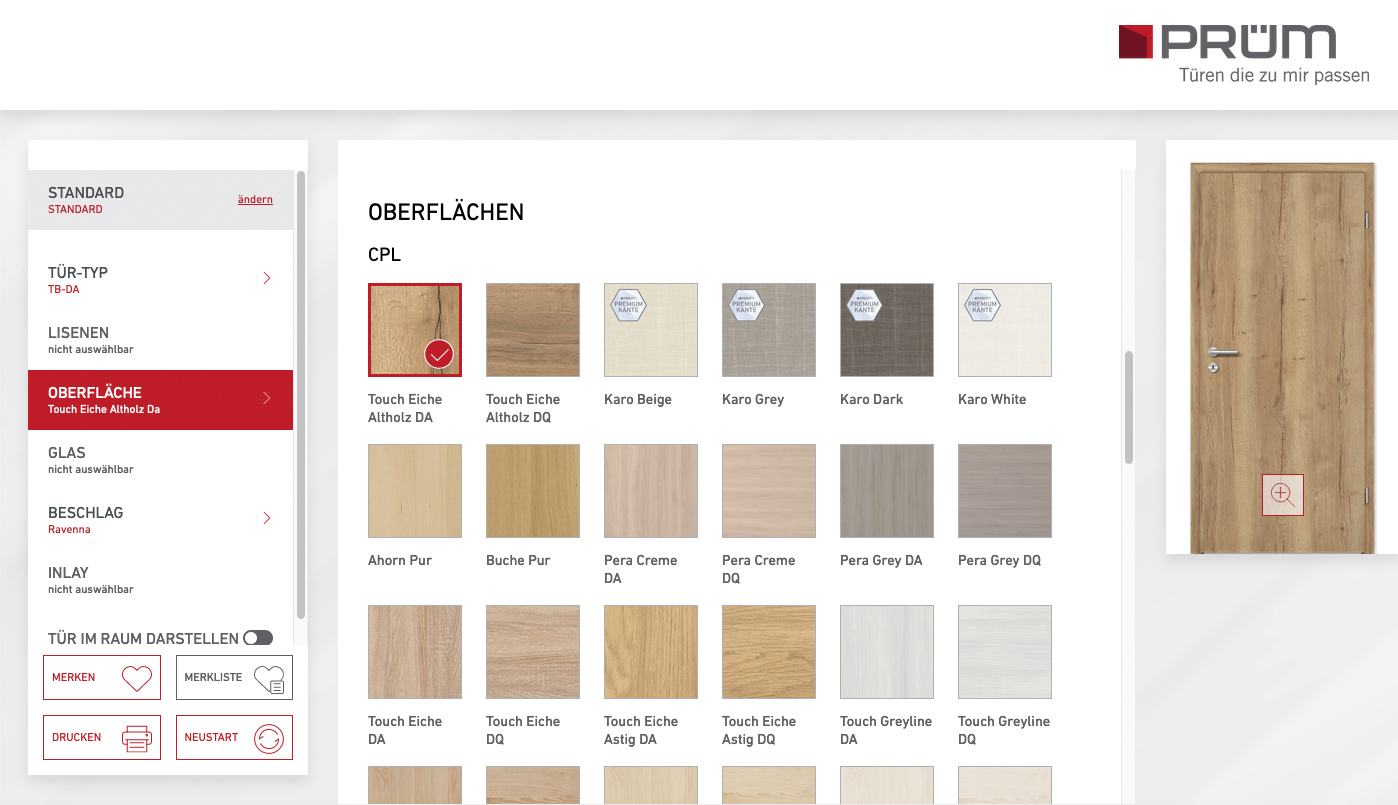This screenshot has width=1398, height=805.
Task: Click the red checkmark on selected swatch
Action: coord(439,354)
